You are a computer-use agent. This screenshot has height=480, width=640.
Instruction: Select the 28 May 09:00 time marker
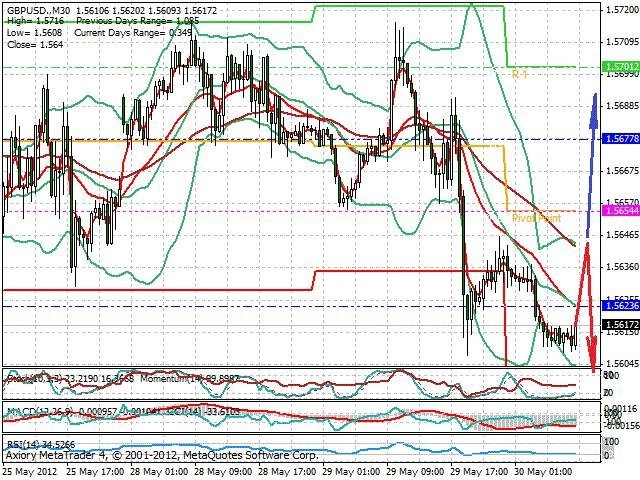(x=223, y=471)
